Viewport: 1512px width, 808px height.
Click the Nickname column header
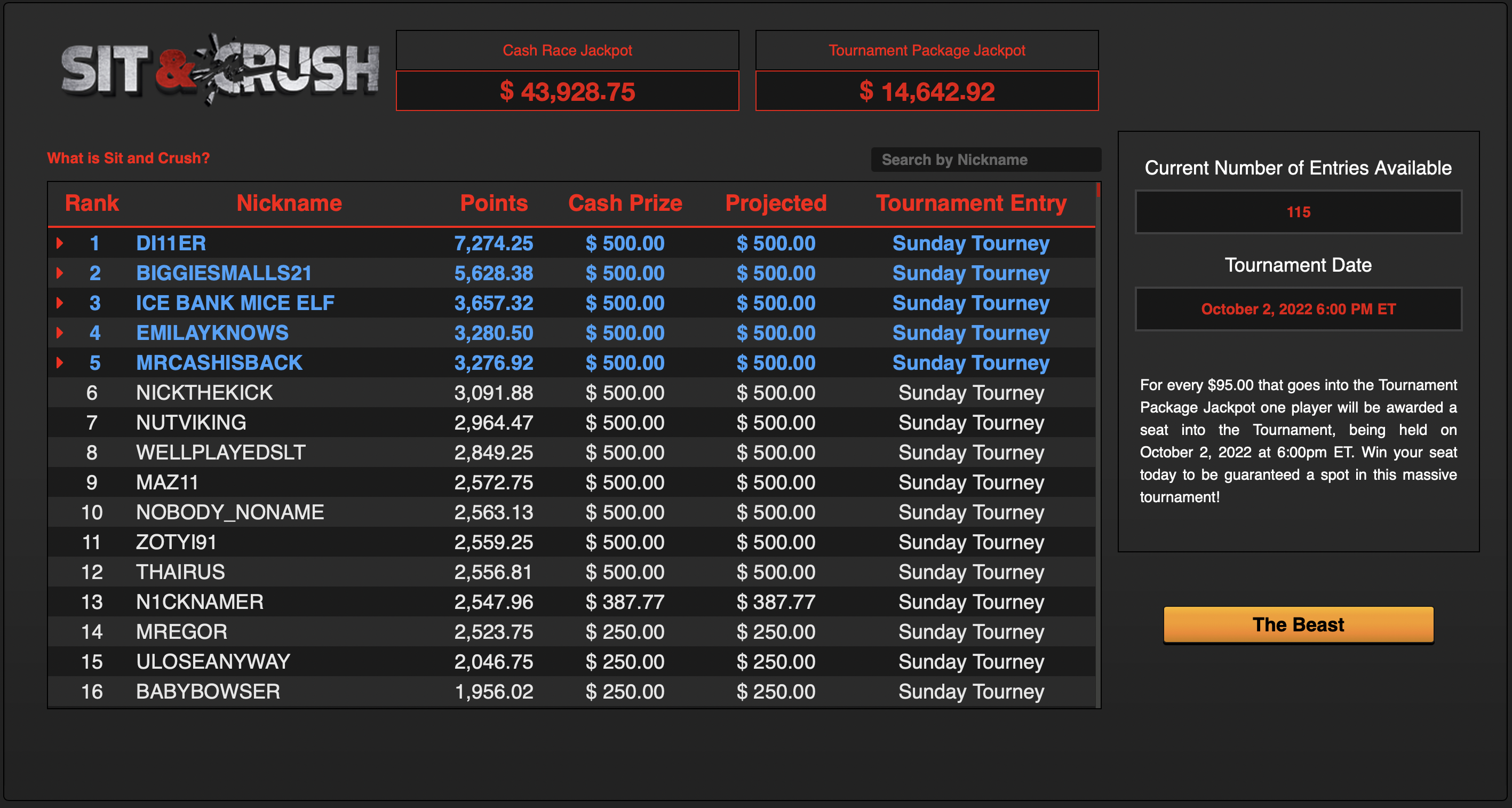tap(289, 203)
